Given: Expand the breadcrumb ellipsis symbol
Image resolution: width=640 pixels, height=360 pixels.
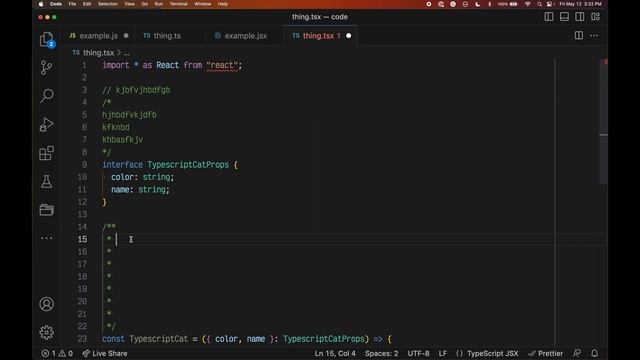Looking at the screenshot, I should tap(127, 53).
